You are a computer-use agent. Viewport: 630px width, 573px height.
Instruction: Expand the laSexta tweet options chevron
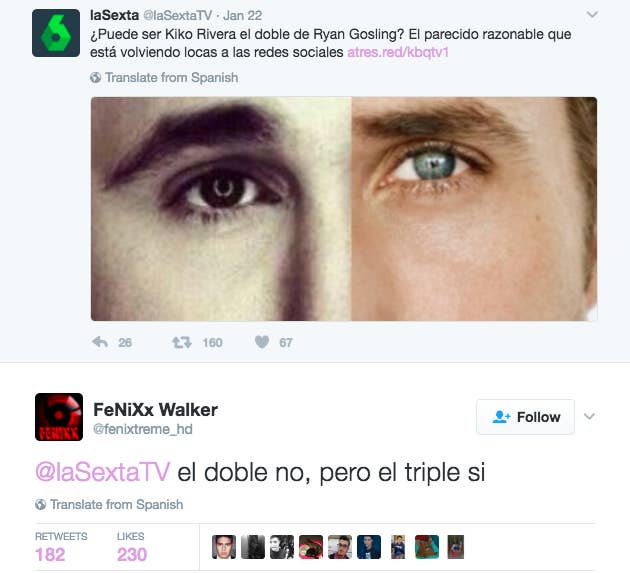(x=592, y=15)
